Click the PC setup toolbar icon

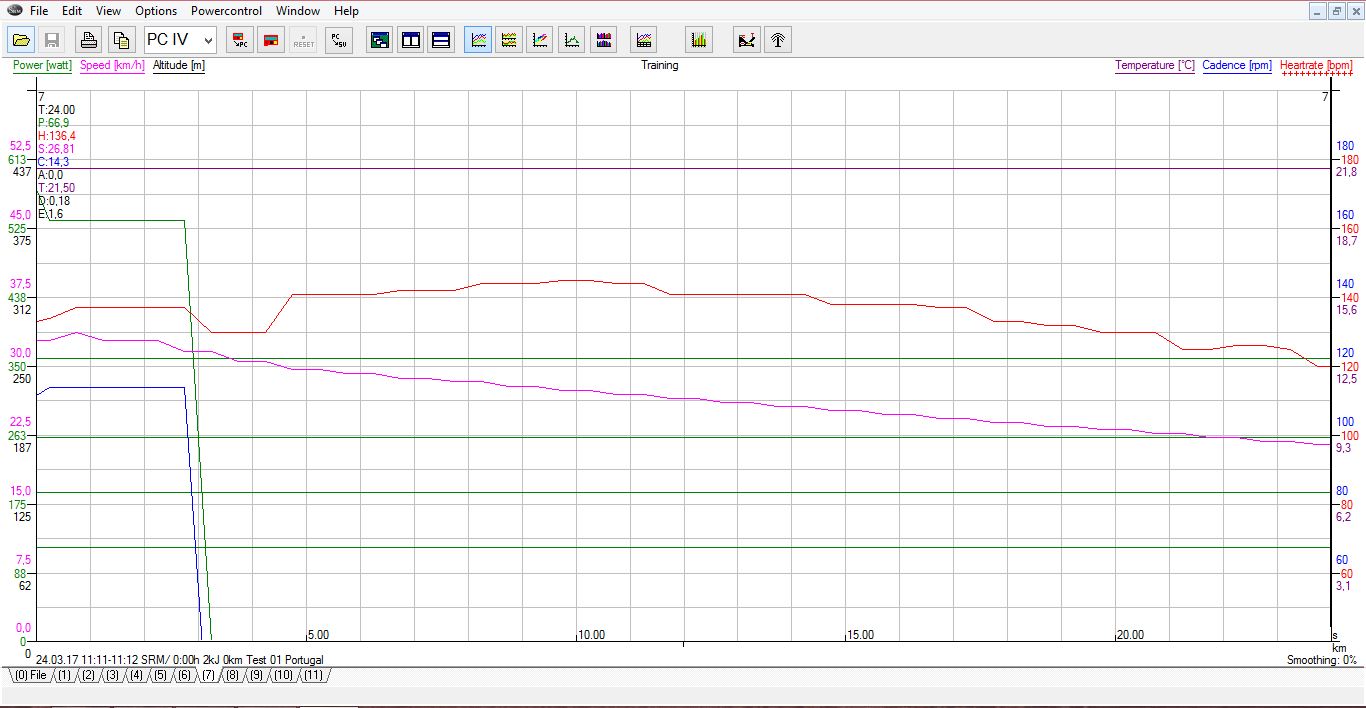(339, 40)
